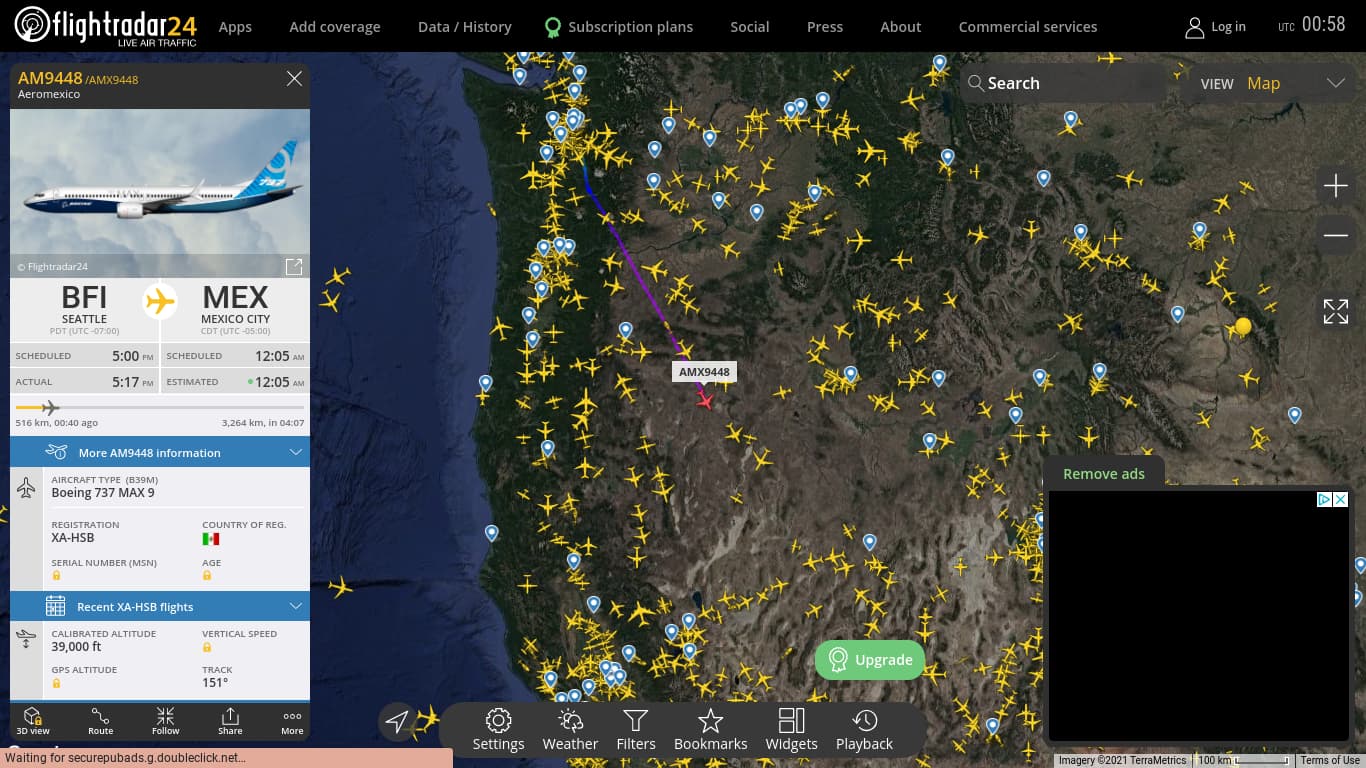
Task: Zoom out on the map
Action: coord(1336,236)
